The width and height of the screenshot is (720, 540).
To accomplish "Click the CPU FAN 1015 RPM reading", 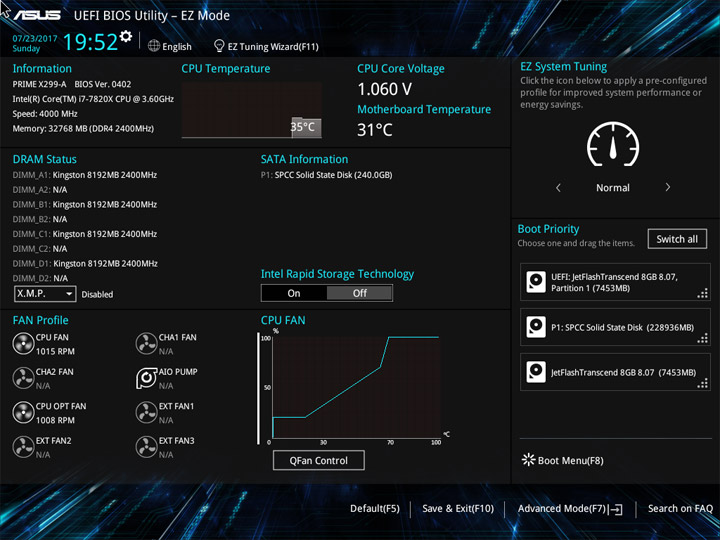I will click(x=55, y=351).
